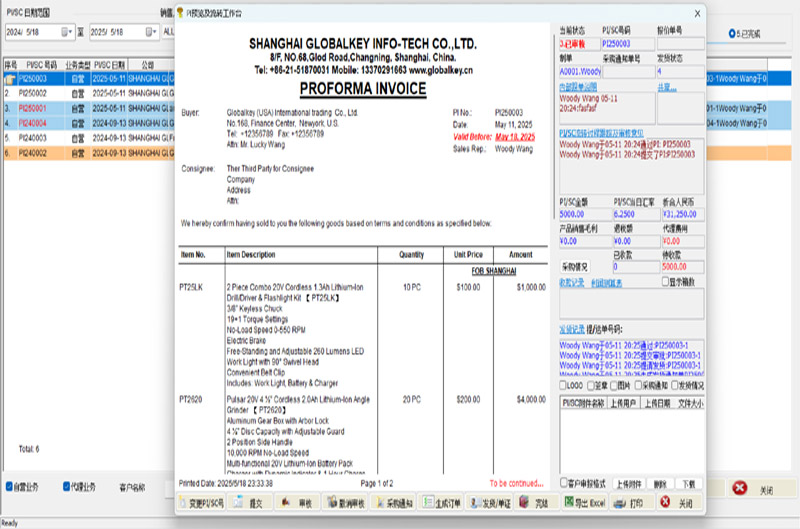This screenshot has width=800, height=529.
Task: Open the start date dropdown 2024/5/18
Action: click(x=69, y=32)
